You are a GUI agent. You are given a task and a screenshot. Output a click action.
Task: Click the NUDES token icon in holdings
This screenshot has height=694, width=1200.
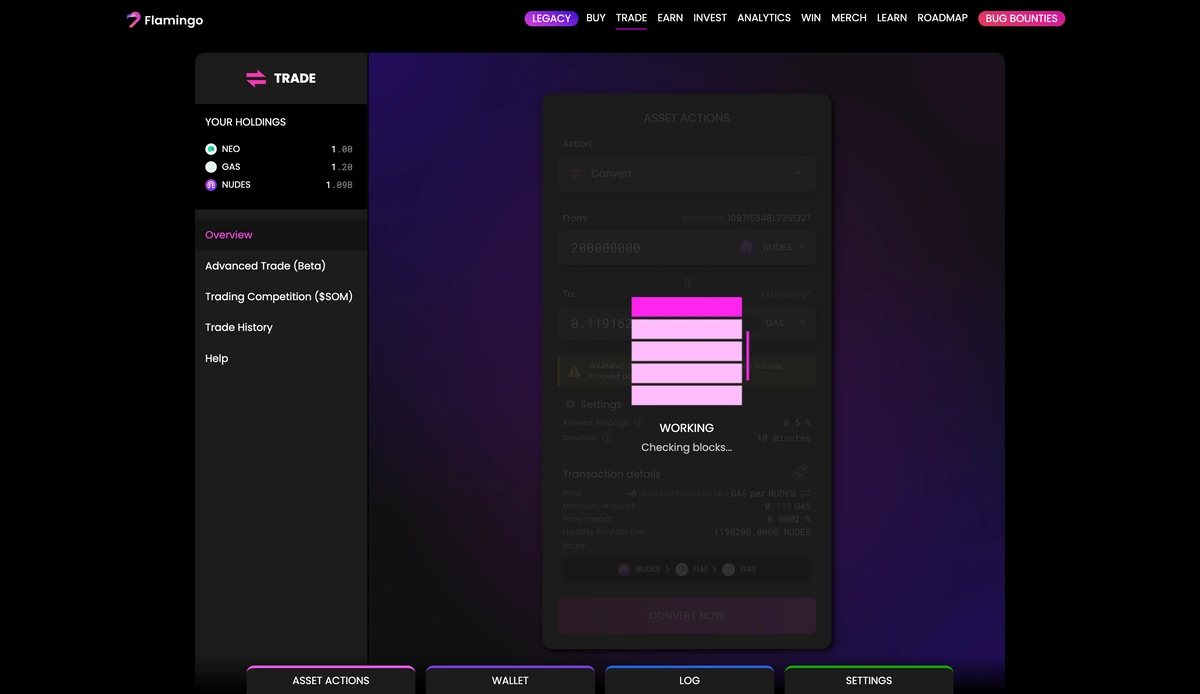(x=211, y=185)
